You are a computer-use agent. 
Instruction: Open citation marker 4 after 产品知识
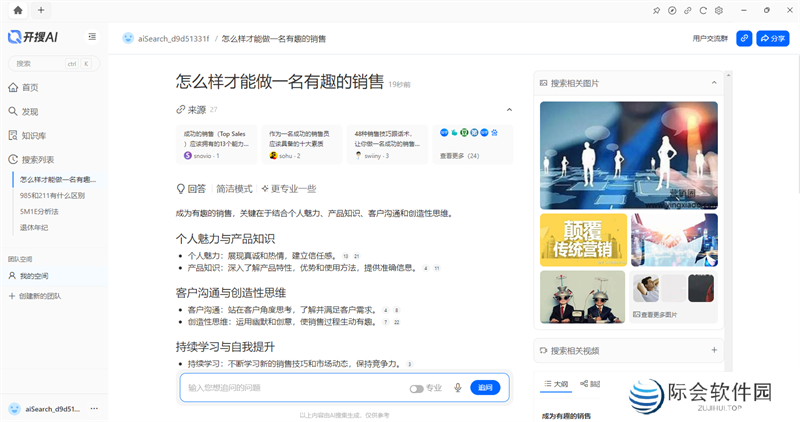tap(426, 268)
